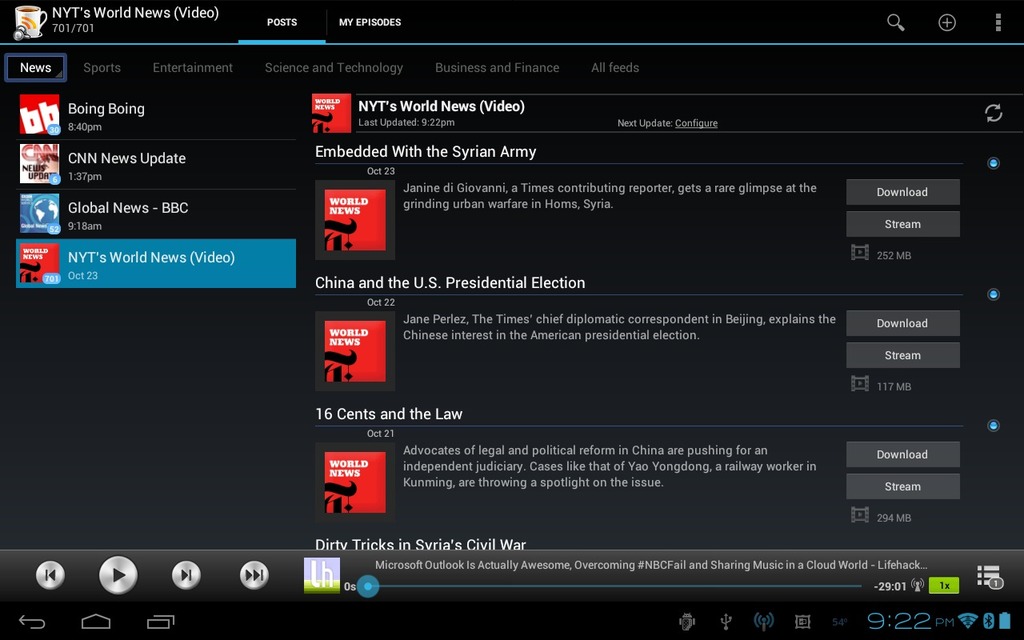
Task: Tap the Android back button
Action: (31, 622)
